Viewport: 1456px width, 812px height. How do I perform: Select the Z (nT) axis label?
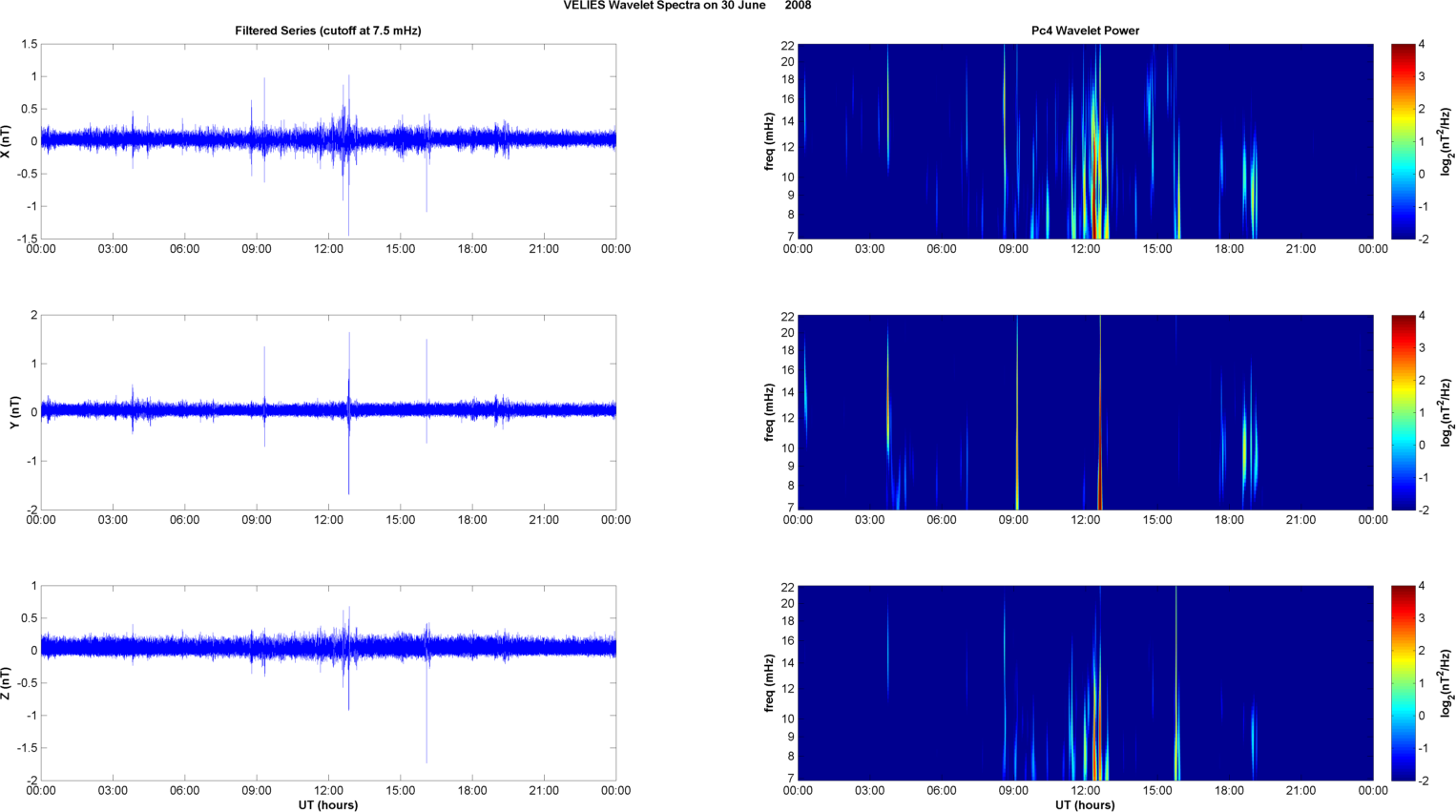(6, 683)
